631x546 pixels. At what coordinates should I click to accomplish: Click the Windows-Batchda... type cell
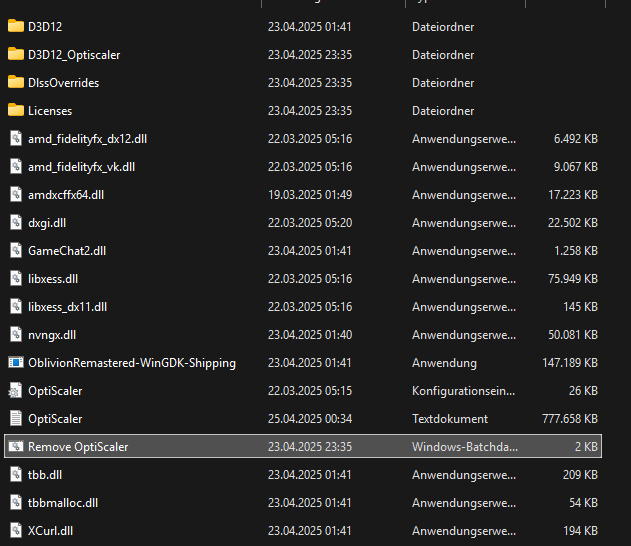(465, 447)
